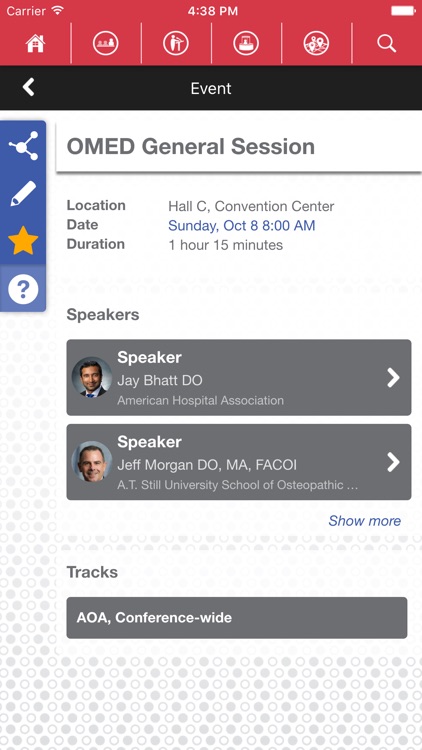Open the maps location pins icon
Viewport: 422px width, 750px height.
pos(316,44)
